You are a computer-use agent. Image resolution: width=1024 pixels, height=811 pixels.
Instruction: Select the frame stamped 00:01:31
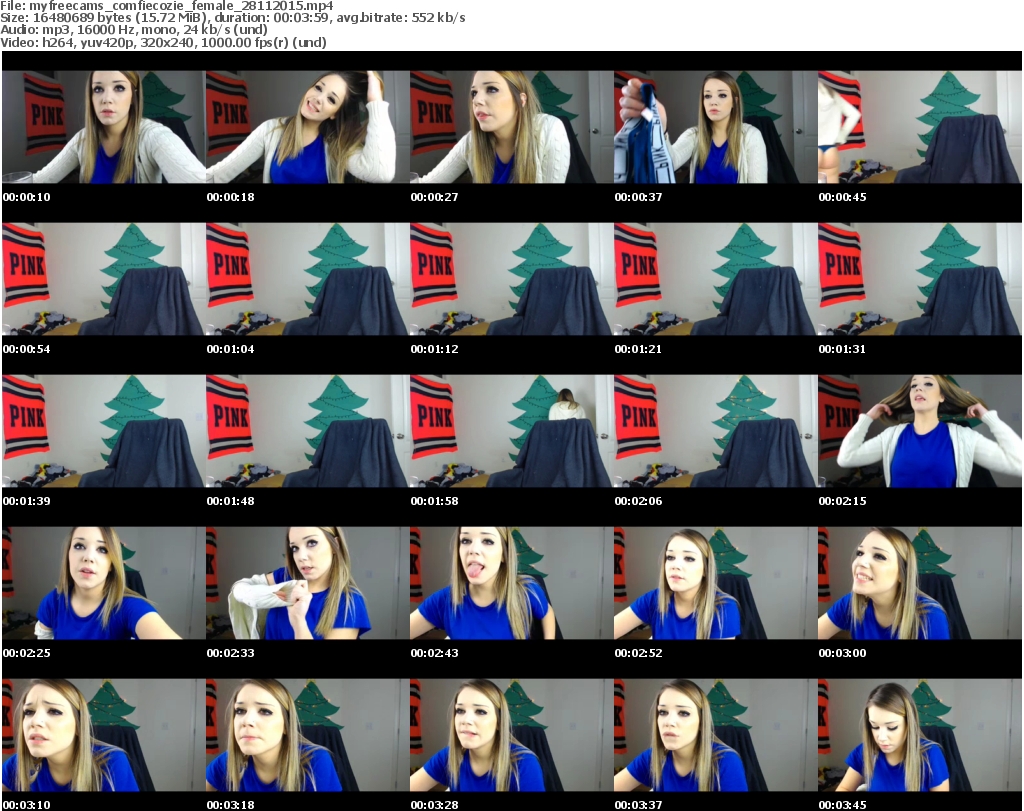tap(920, 279)
